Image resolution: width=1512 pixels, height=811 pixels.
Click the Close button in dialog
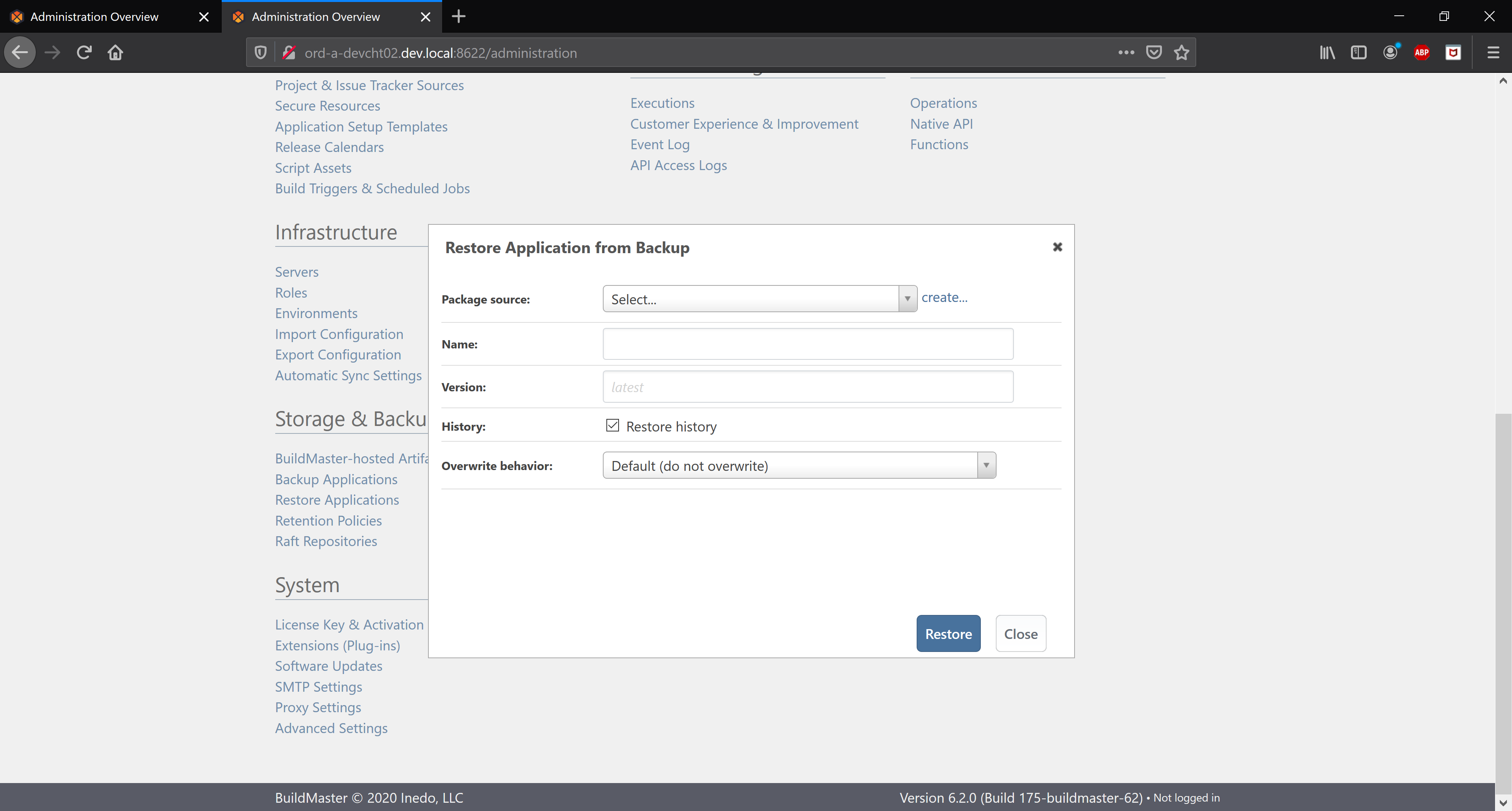coord(1021,634)
